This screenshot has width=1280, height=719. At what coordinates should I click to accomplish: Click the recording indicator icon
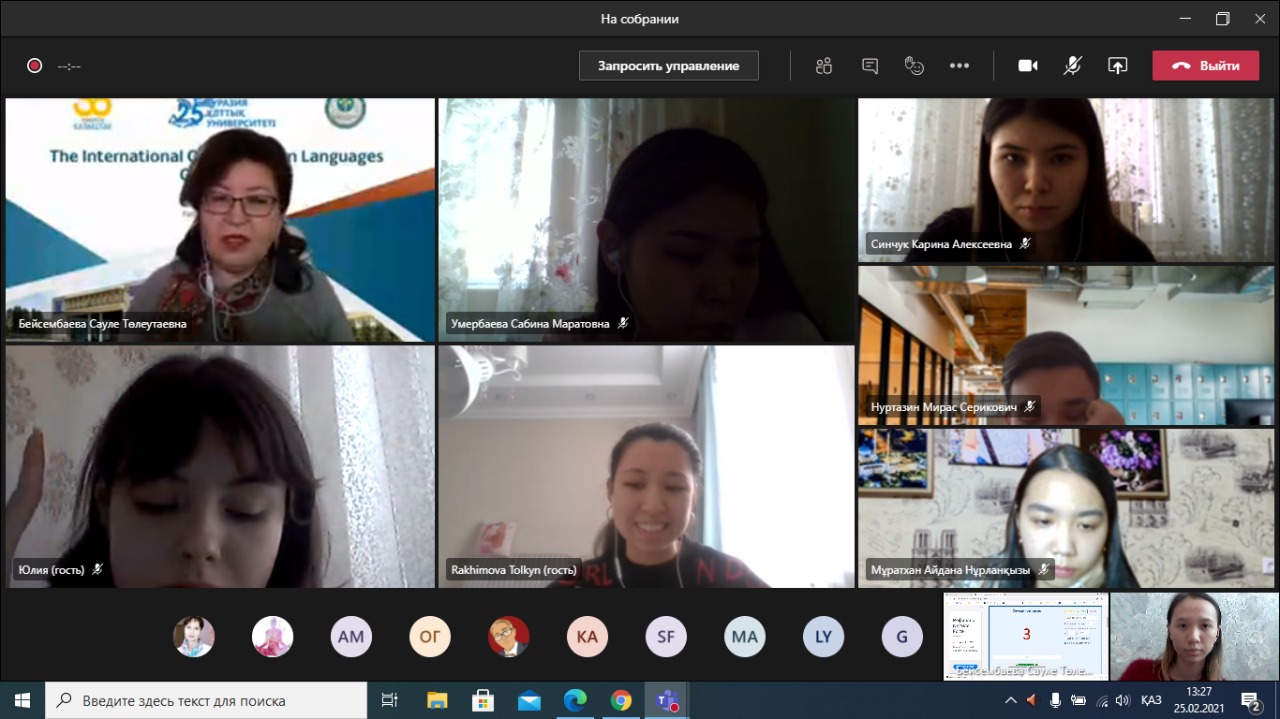[34, 66]
